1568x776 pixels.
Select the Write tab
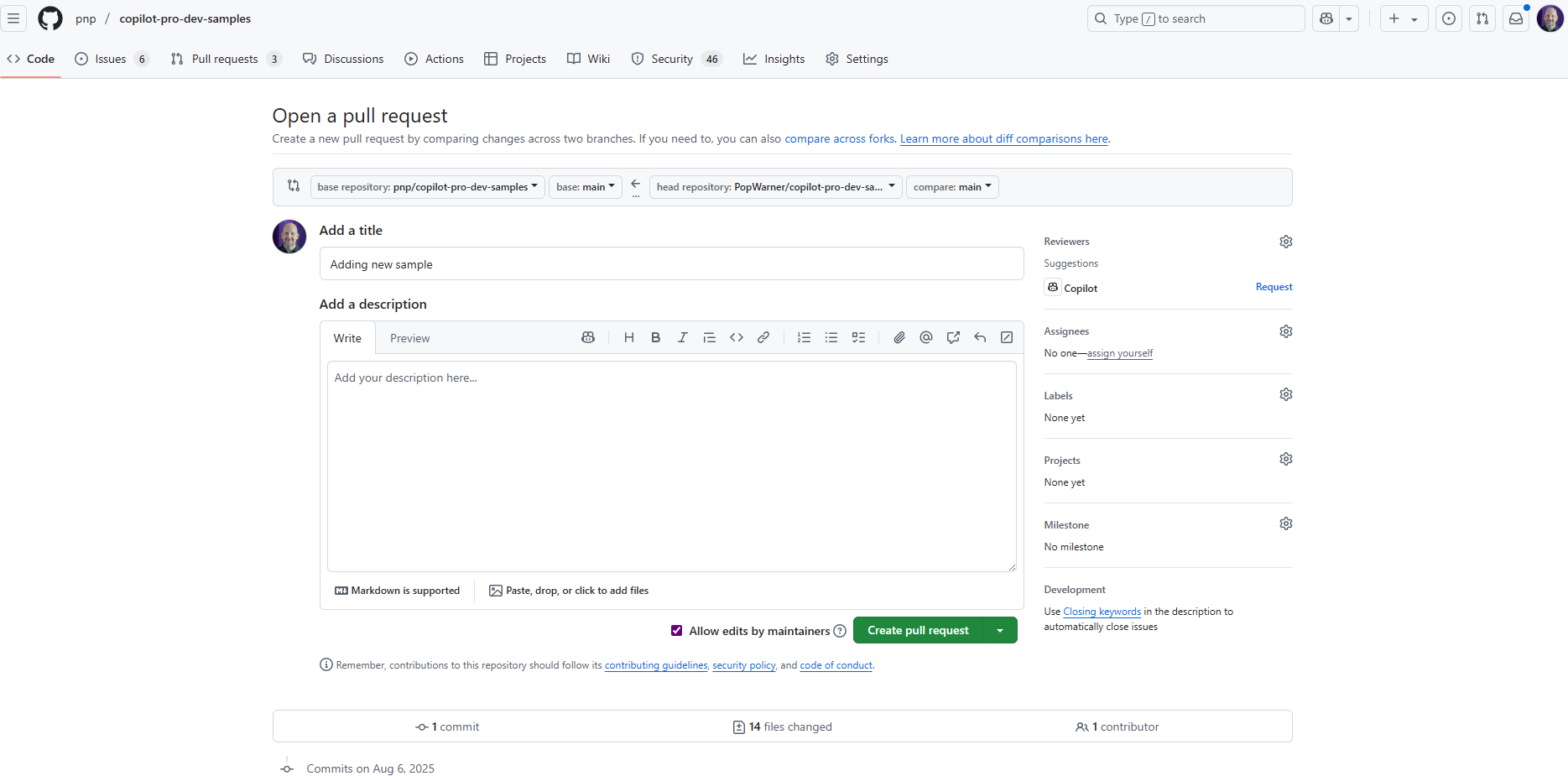pos(347,338)
